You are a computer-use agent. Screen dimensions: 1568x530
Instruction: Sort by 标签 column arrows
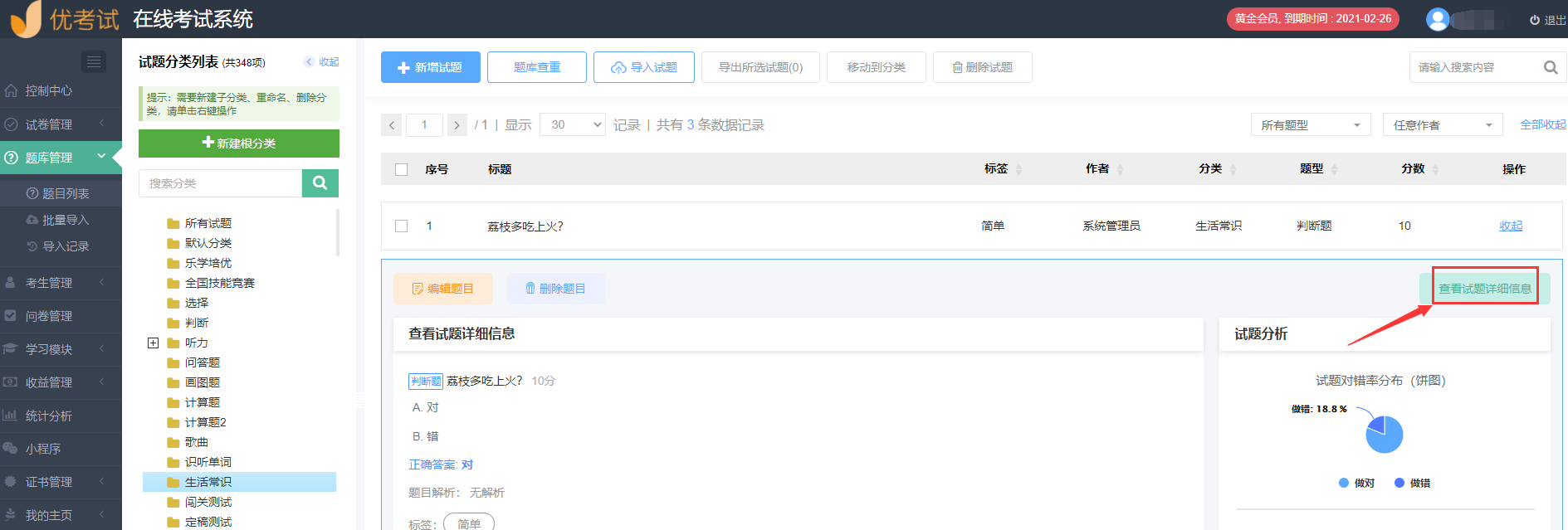pos(1018,169)
